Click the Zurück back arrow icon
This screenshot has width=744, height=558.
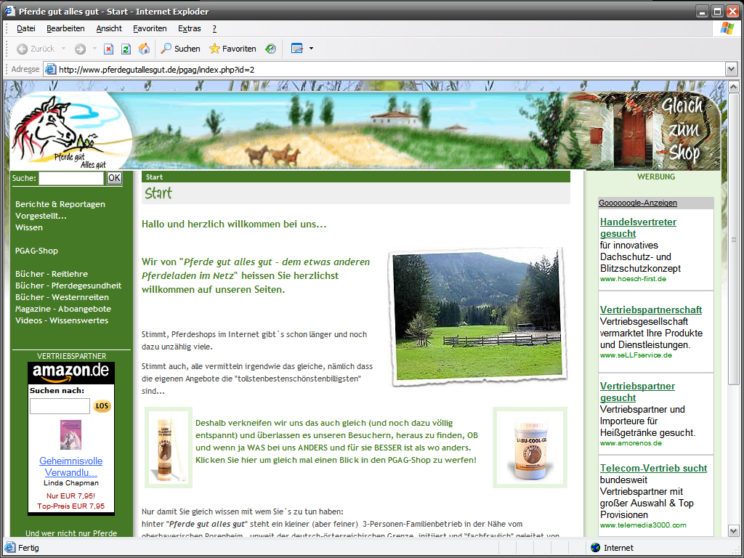[22, 49]
